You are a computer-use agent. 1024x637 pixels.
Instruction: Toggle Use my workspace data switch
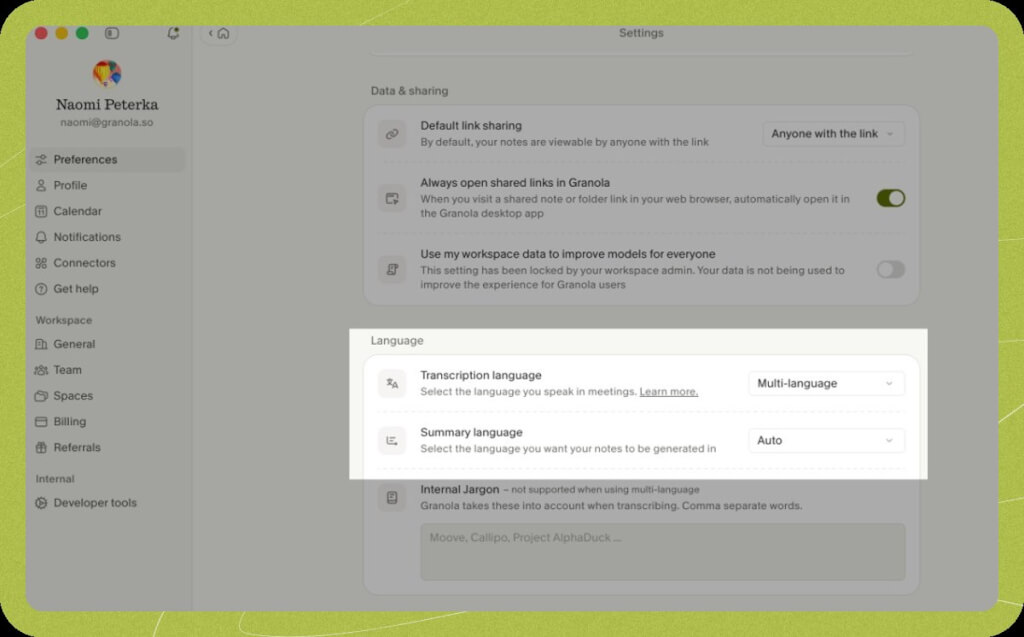(x=891, y=269)
